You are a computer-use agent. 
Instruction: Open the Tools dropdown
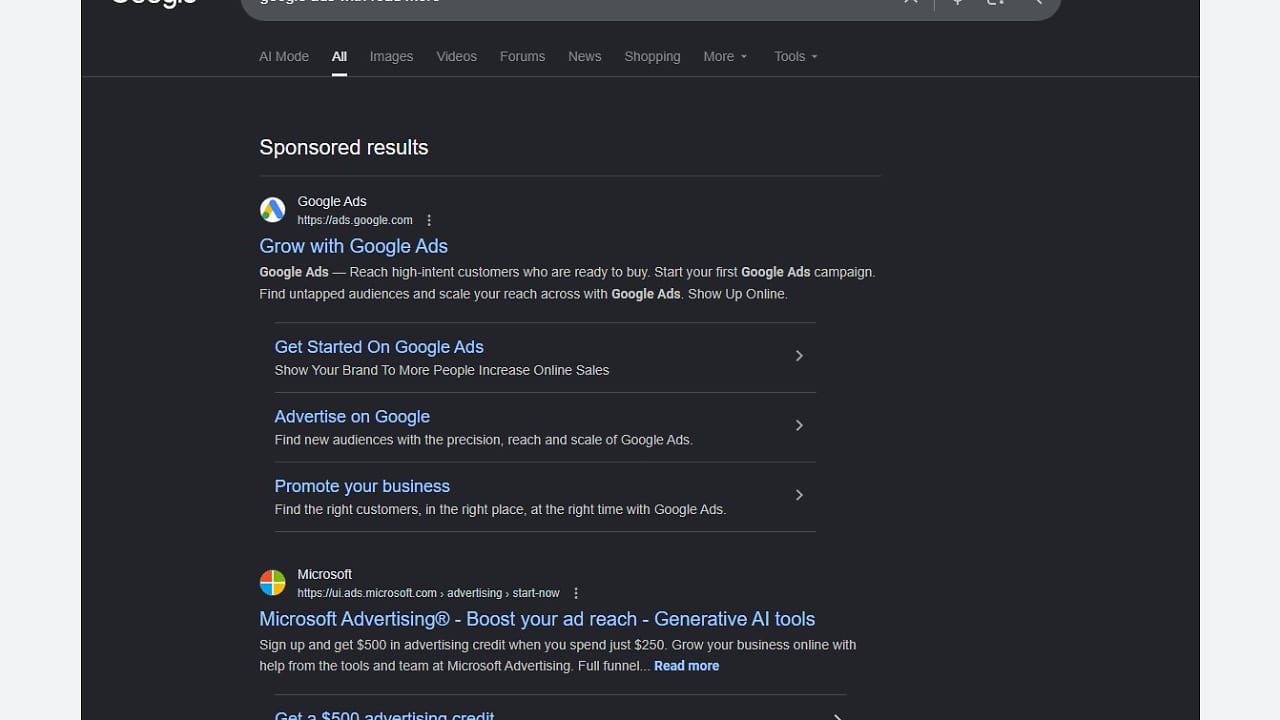coord(796,57)
